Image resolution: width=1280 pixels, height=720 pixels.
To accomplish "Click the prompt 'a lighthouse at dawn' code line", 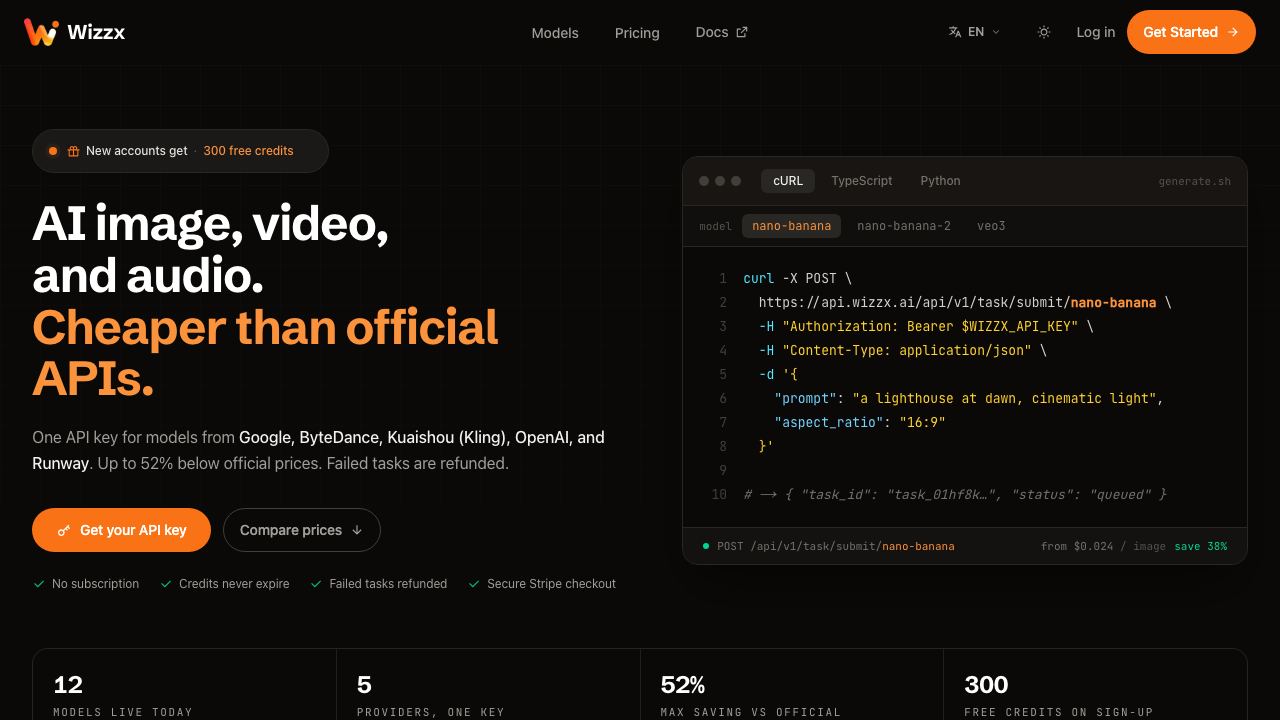I will pos(969,398).
